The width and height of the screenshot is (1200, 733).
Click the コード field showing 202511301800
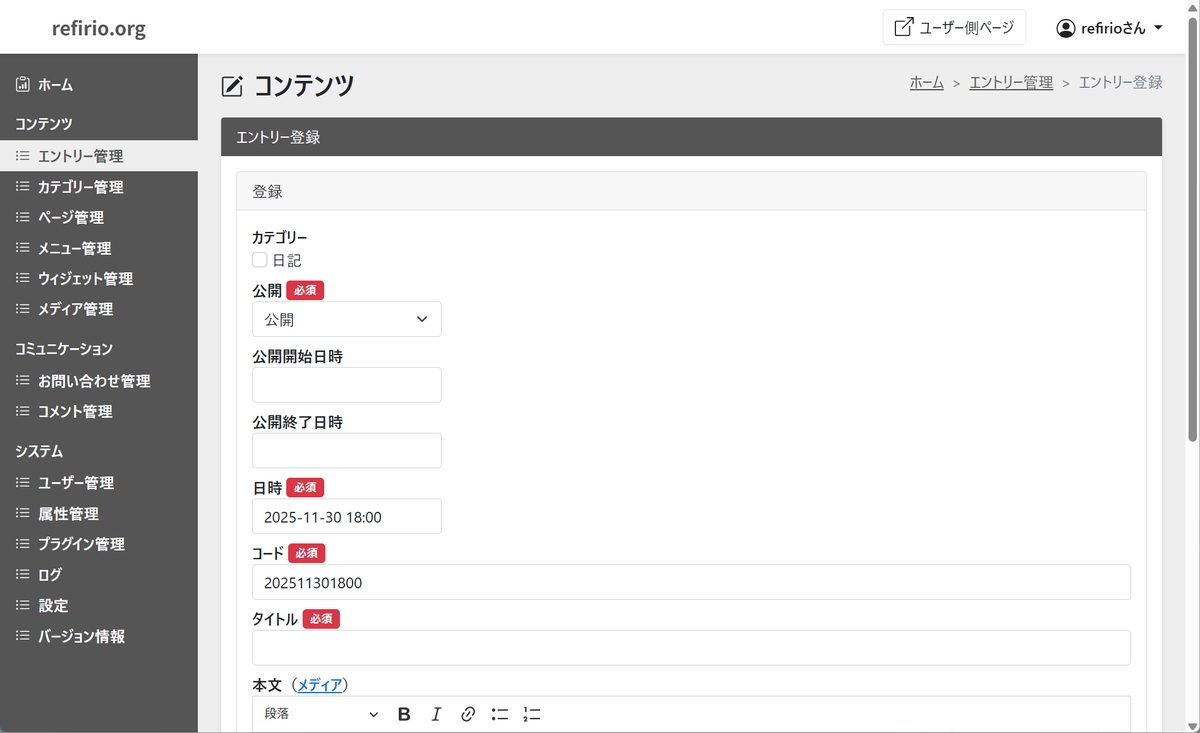click(x=691, y=582)
